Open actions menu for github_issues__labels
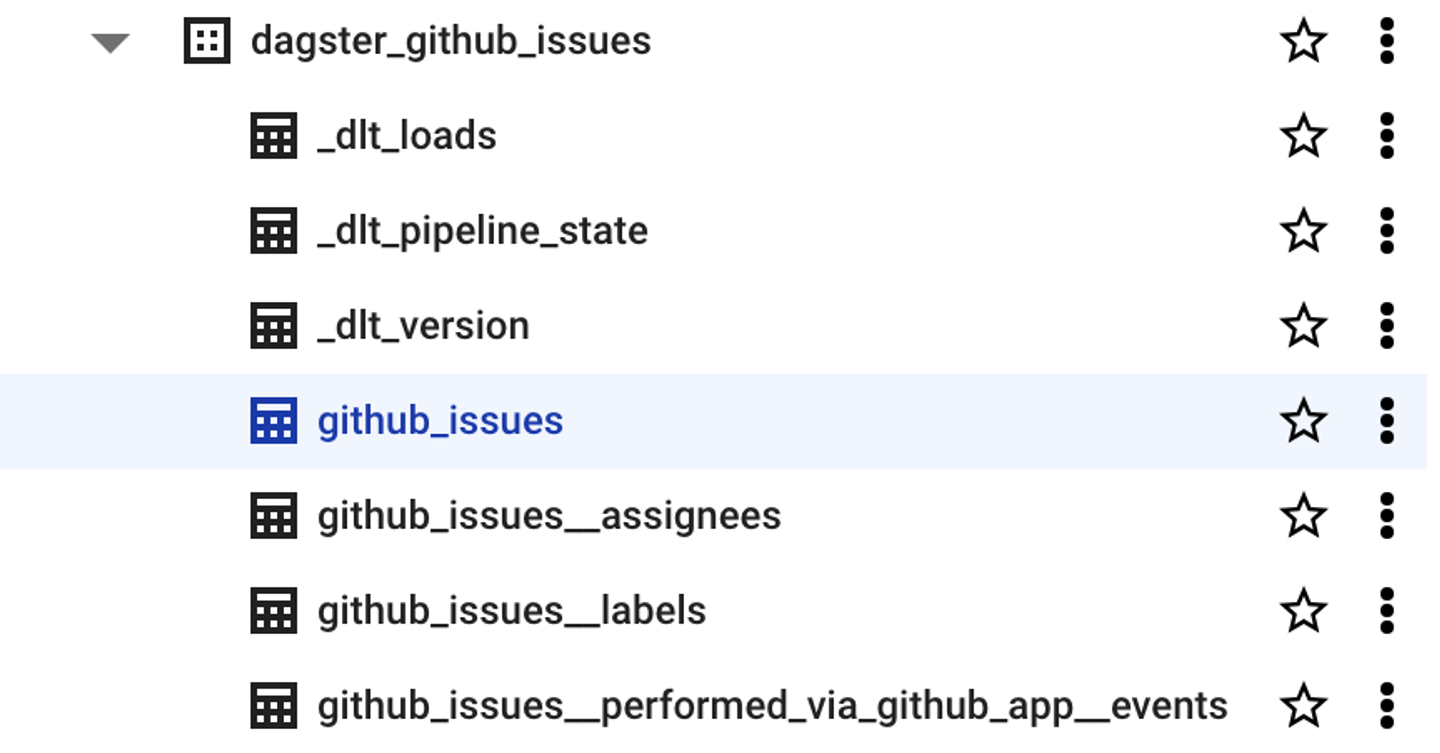The height and width of the screenshot is (753, 1440). (1388, 612)
